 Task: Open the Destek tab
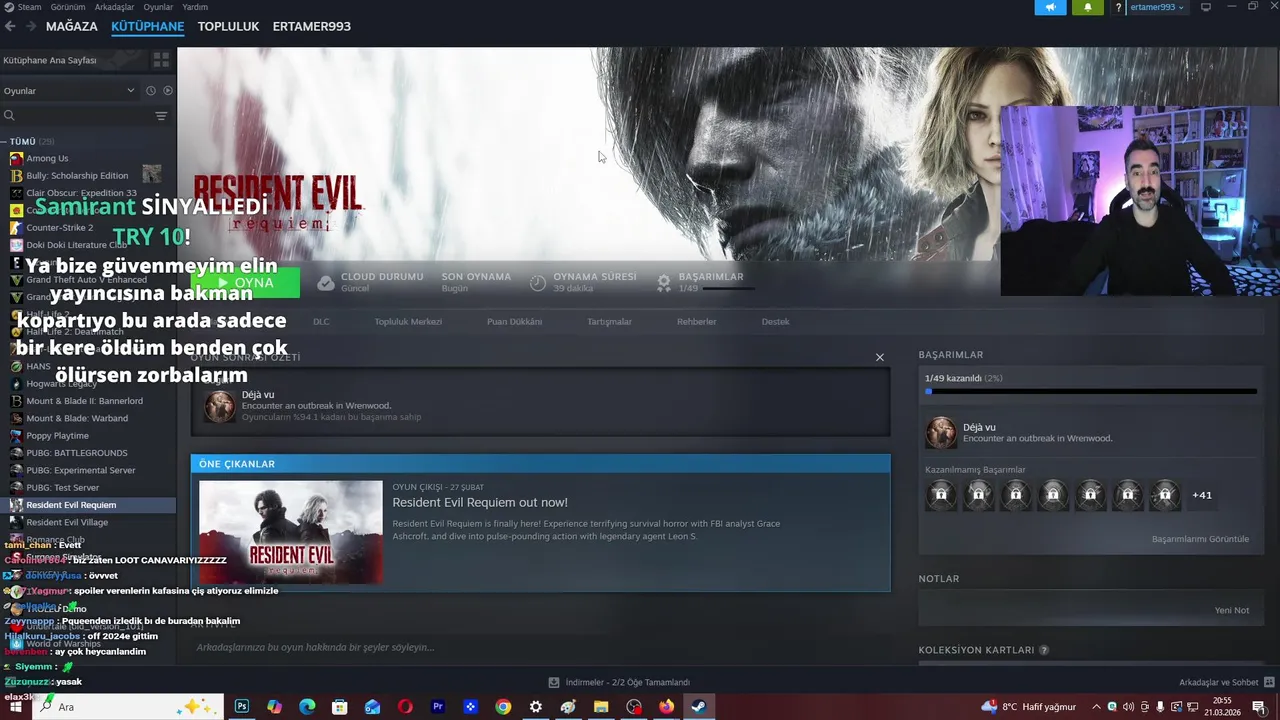[775, 322]
